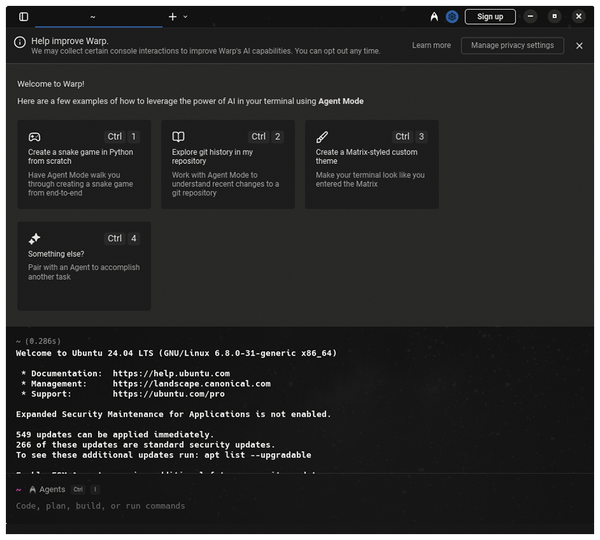Choose Explore git history card
The image size is (600, 540).
point(227,164)
